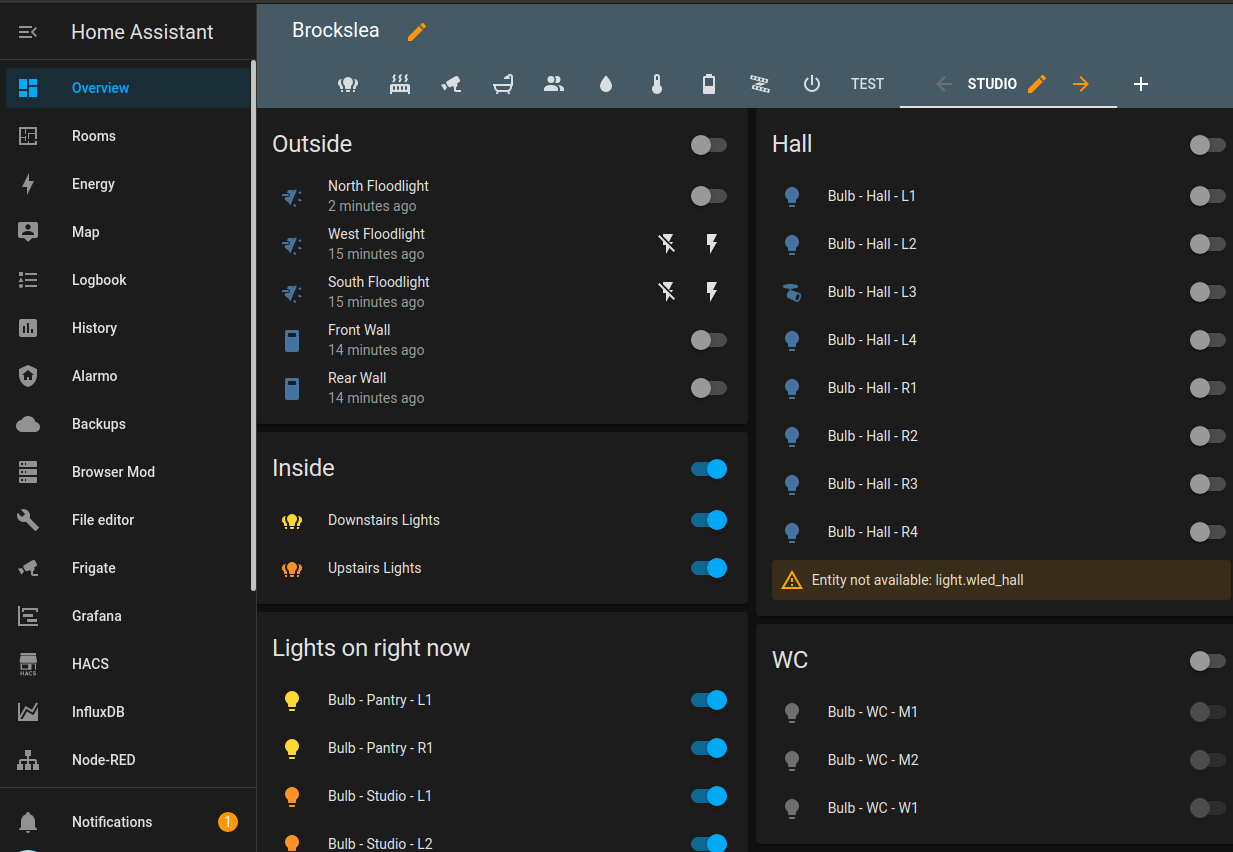Open the Map sidebar entry
1233x852 pixels.
[128, 232]
